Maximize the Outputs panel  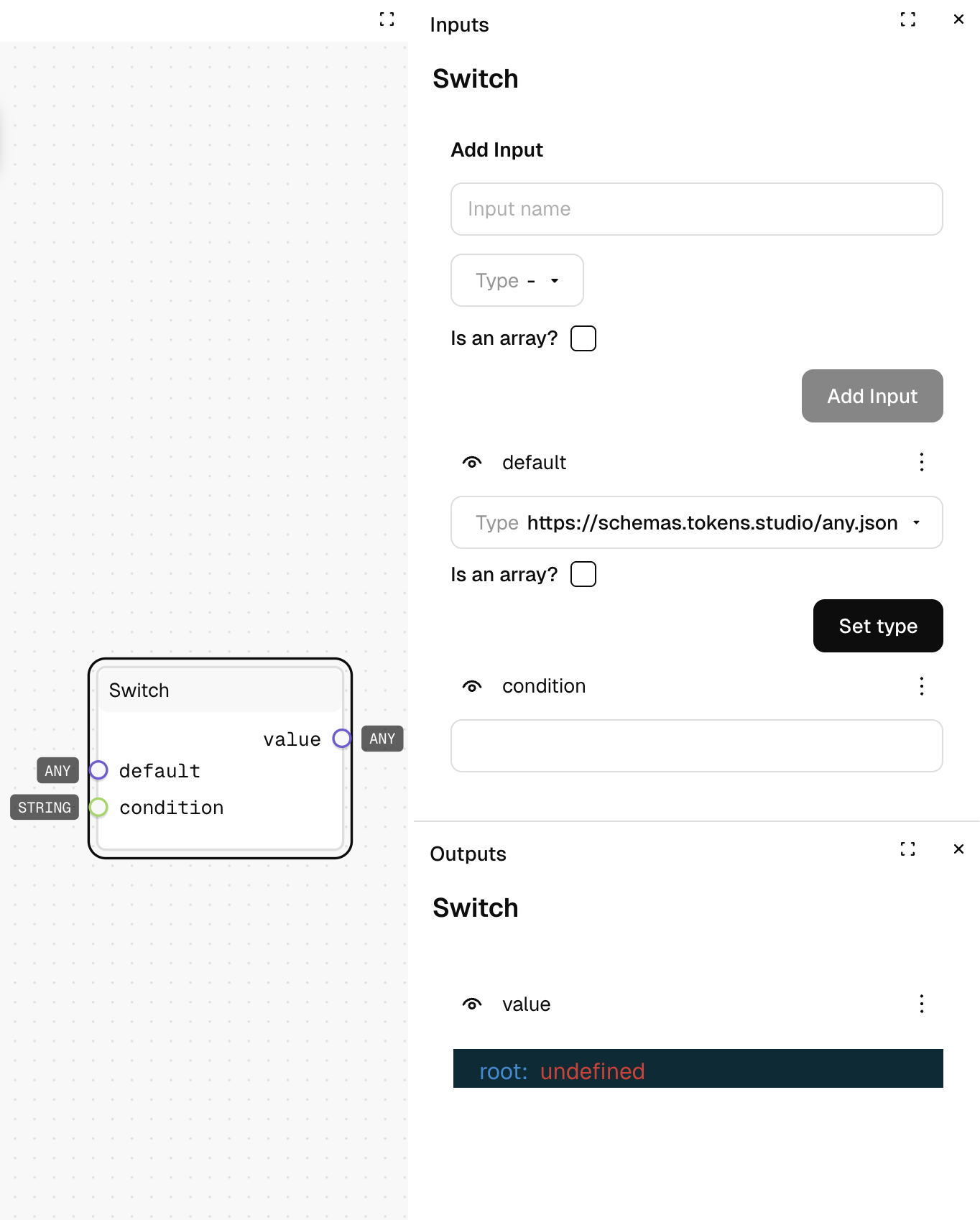[907, 849]
